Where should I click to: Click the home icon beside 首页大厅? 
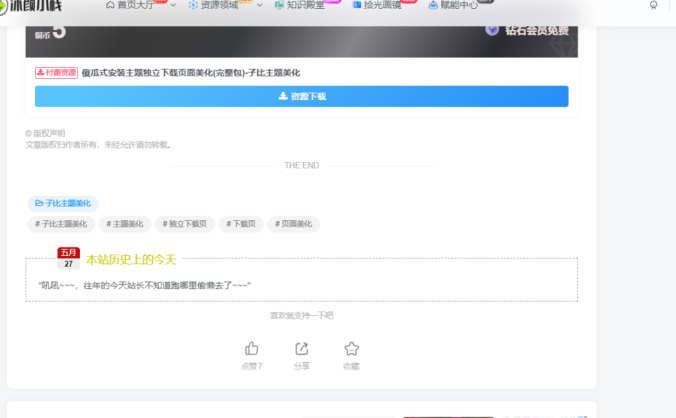[110, 5]
